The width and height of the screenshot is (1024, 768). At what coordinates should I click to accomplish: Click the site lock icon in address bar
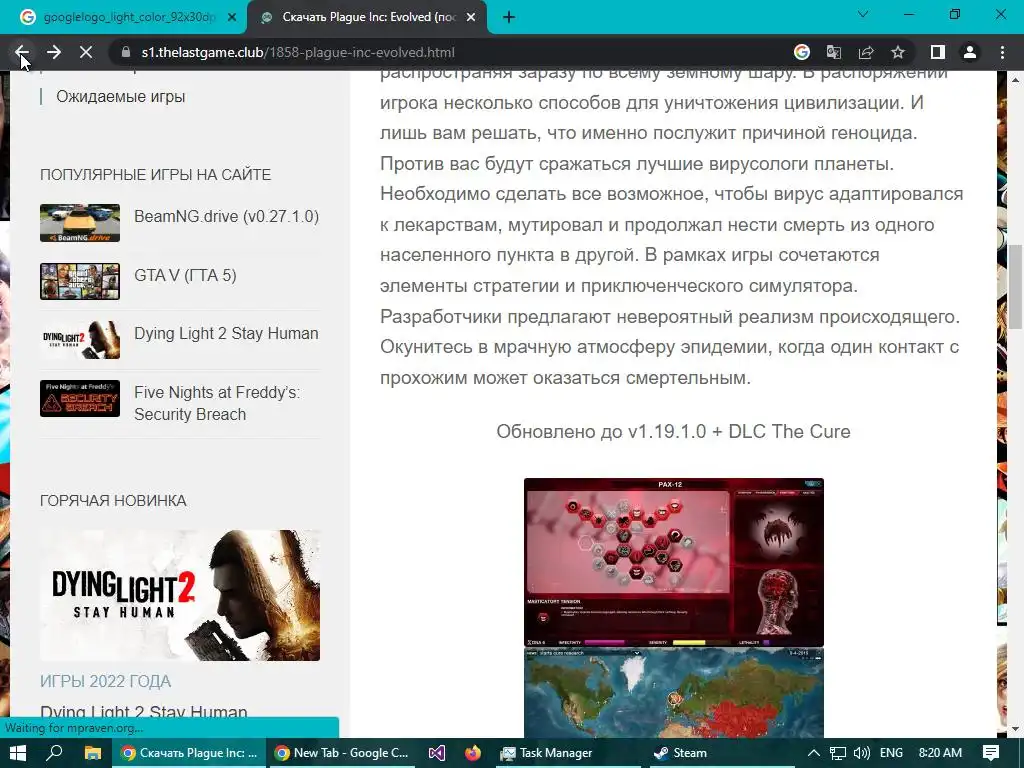pos(126,52)
